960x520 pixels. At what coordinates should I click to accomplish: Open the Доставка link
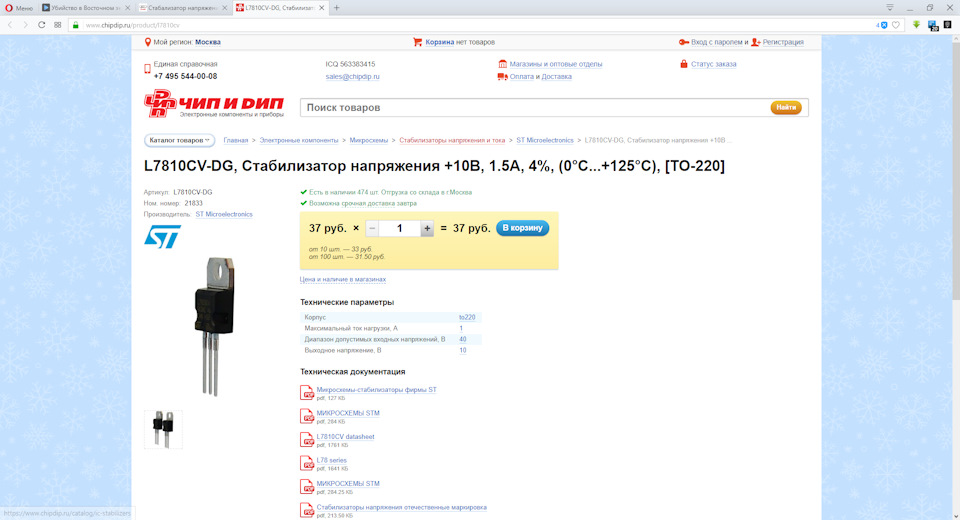(x=557, y=77)
